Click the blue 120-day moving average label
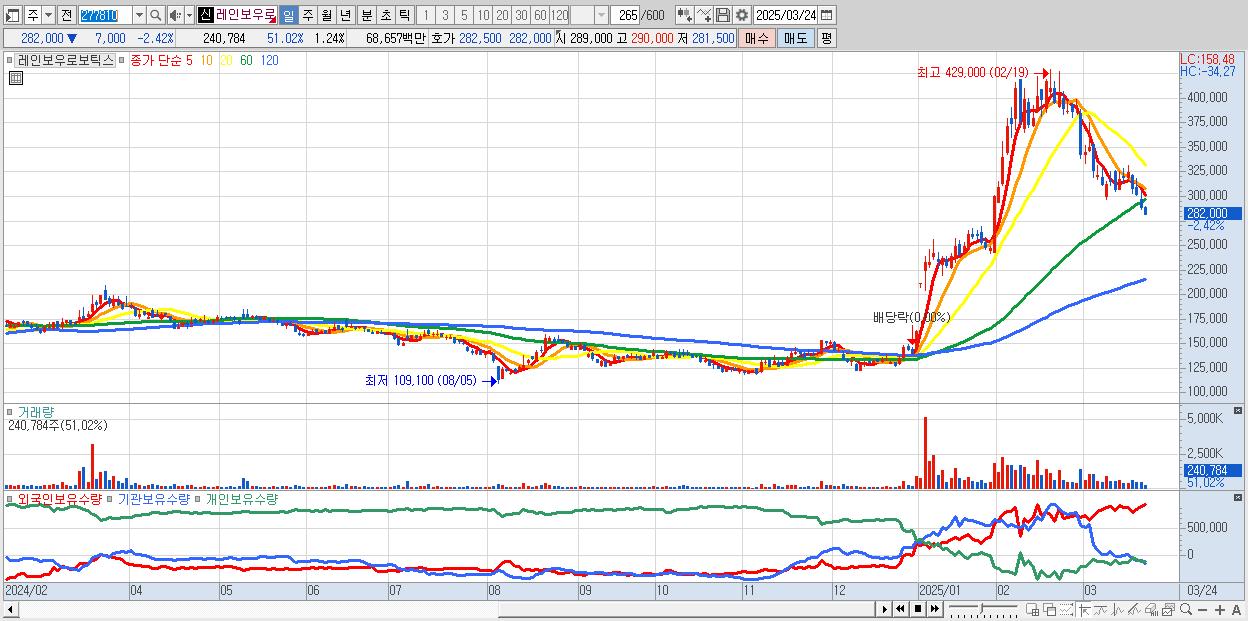This screenshot has height=621, width=1248. (x=269, y=60)
